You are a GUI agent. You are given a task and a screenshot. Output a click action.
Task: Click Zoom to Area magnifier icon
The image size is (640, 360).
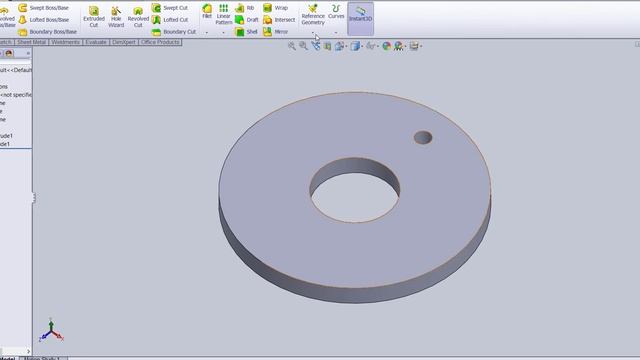303,46
